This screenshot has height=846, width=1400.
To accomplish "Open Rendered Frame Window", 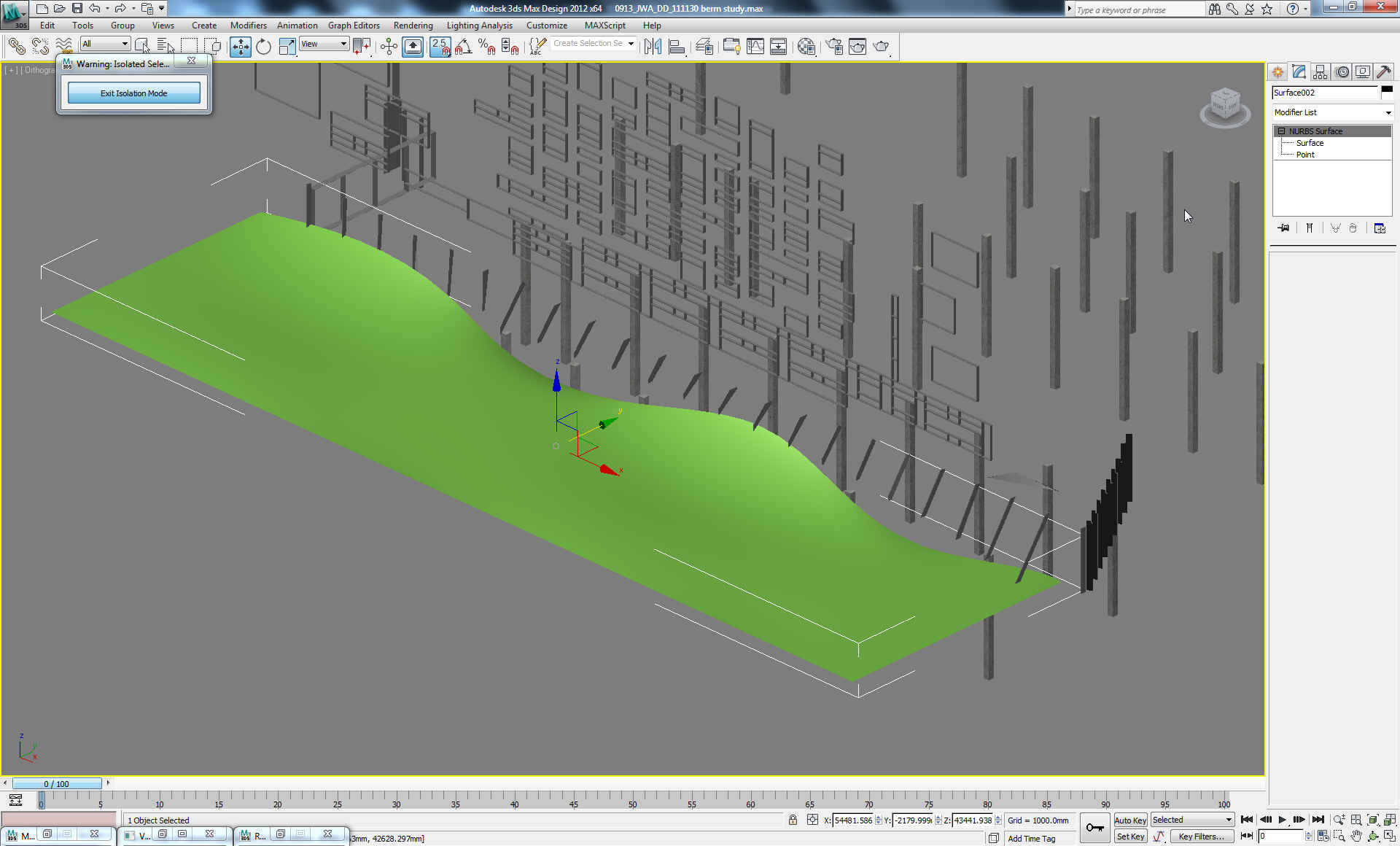I will coord(857,47).
